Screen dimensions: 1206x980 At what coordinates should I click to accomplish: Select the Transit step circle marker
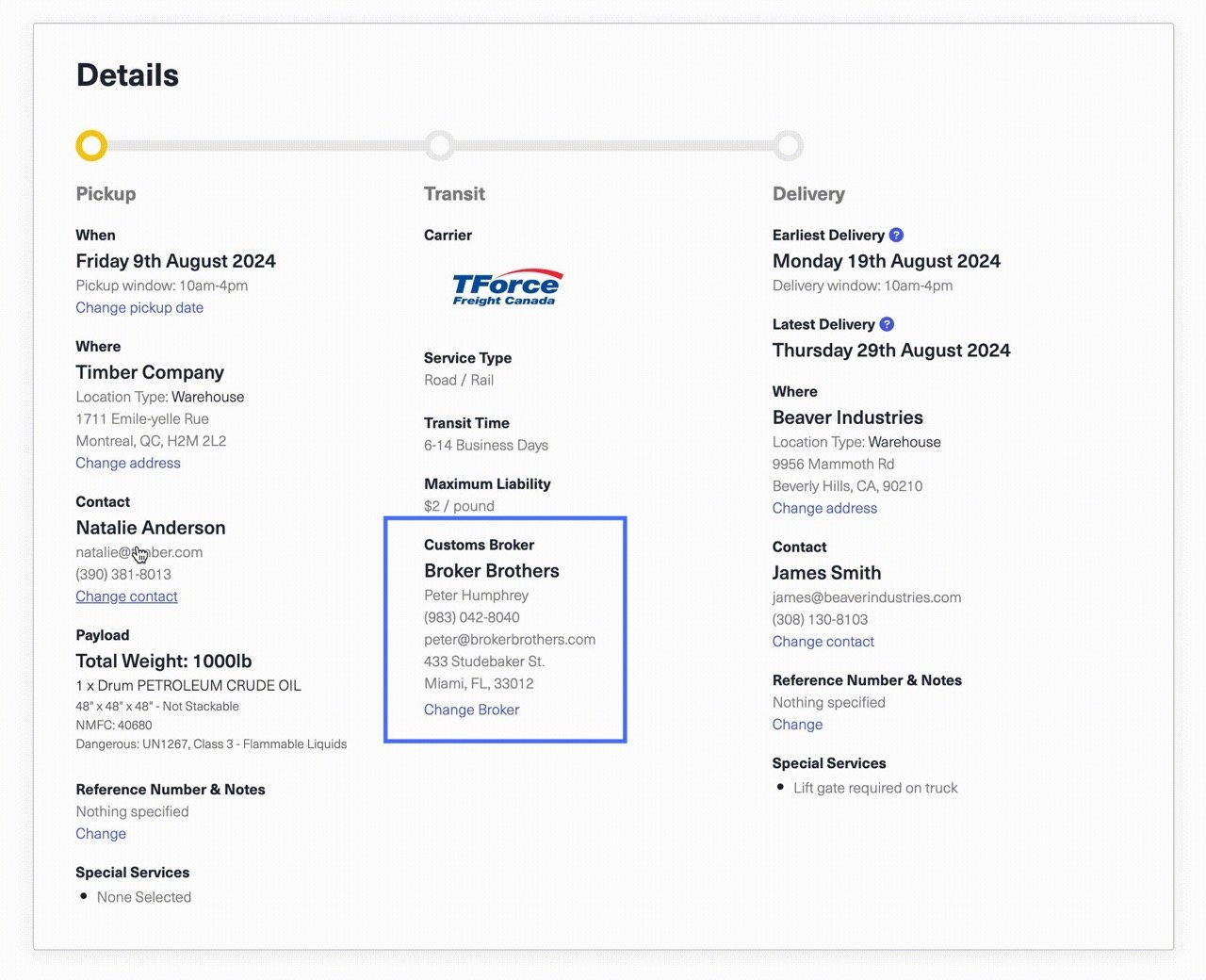pyautogui.click(x=440, y=146)
